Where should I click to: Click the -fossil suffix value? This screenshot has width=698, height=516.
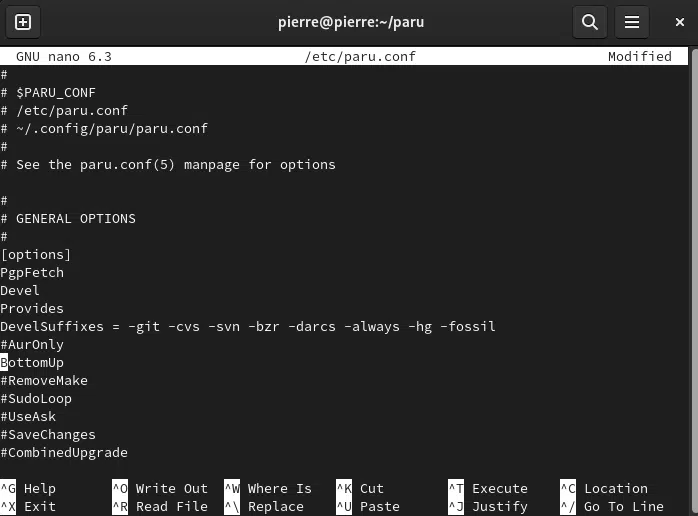click(467, 326)
